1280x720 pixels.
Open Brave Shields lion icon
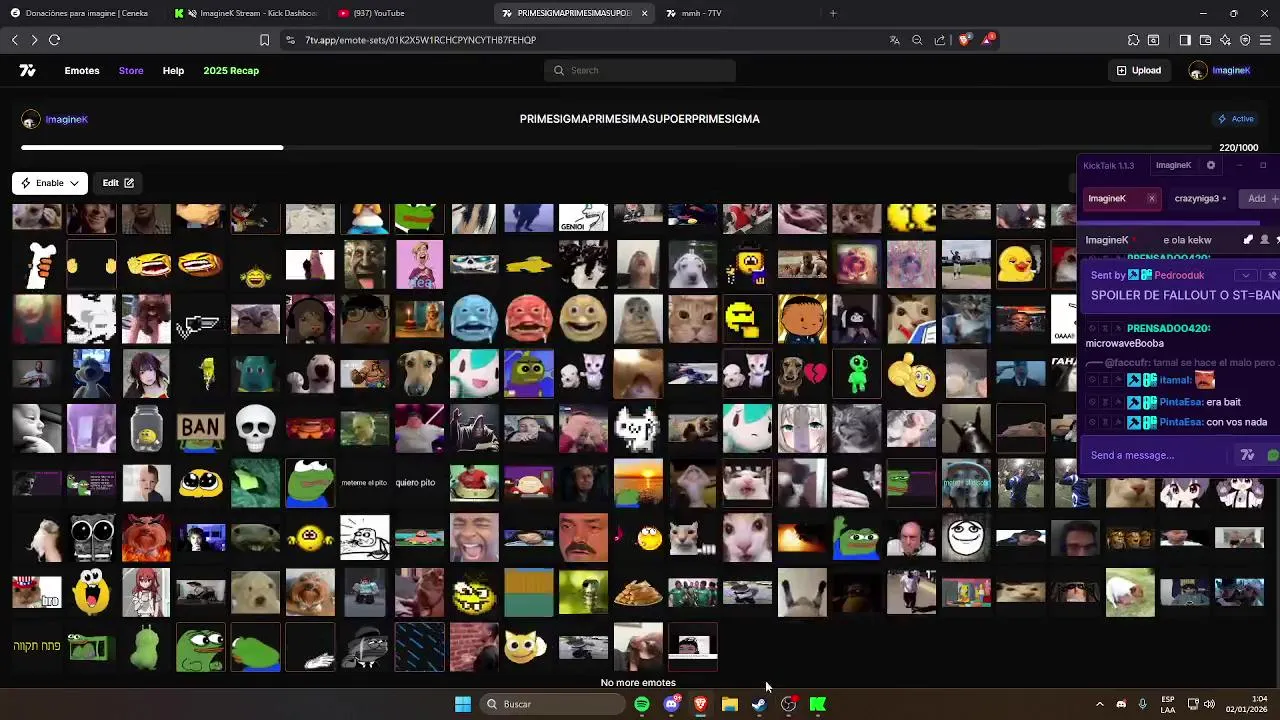coord(964,40)
